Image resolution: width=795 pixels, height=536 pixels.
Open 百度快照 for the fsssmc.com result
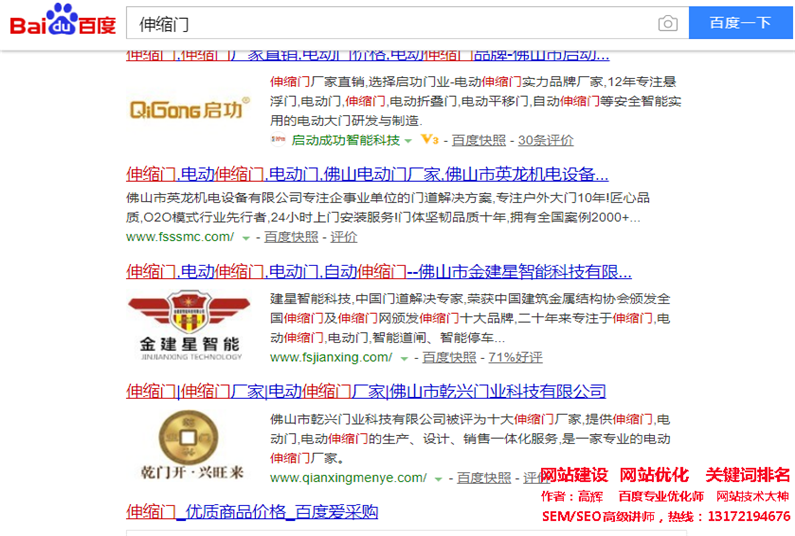[291, 237]
